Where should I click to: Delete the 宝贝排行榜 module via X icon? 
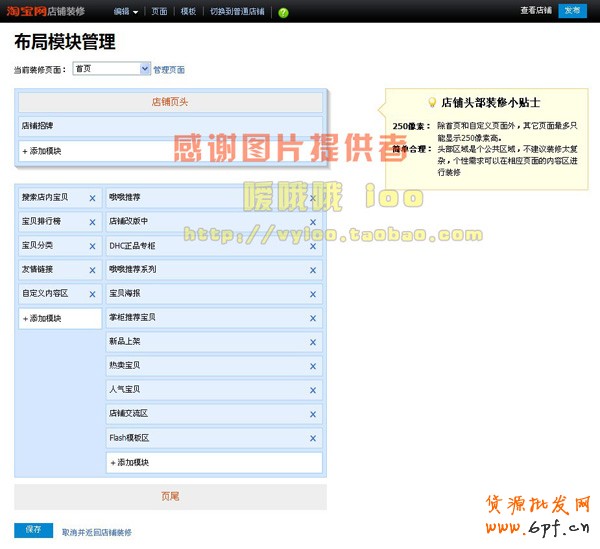pyautogui.click(x=92, y=222)
